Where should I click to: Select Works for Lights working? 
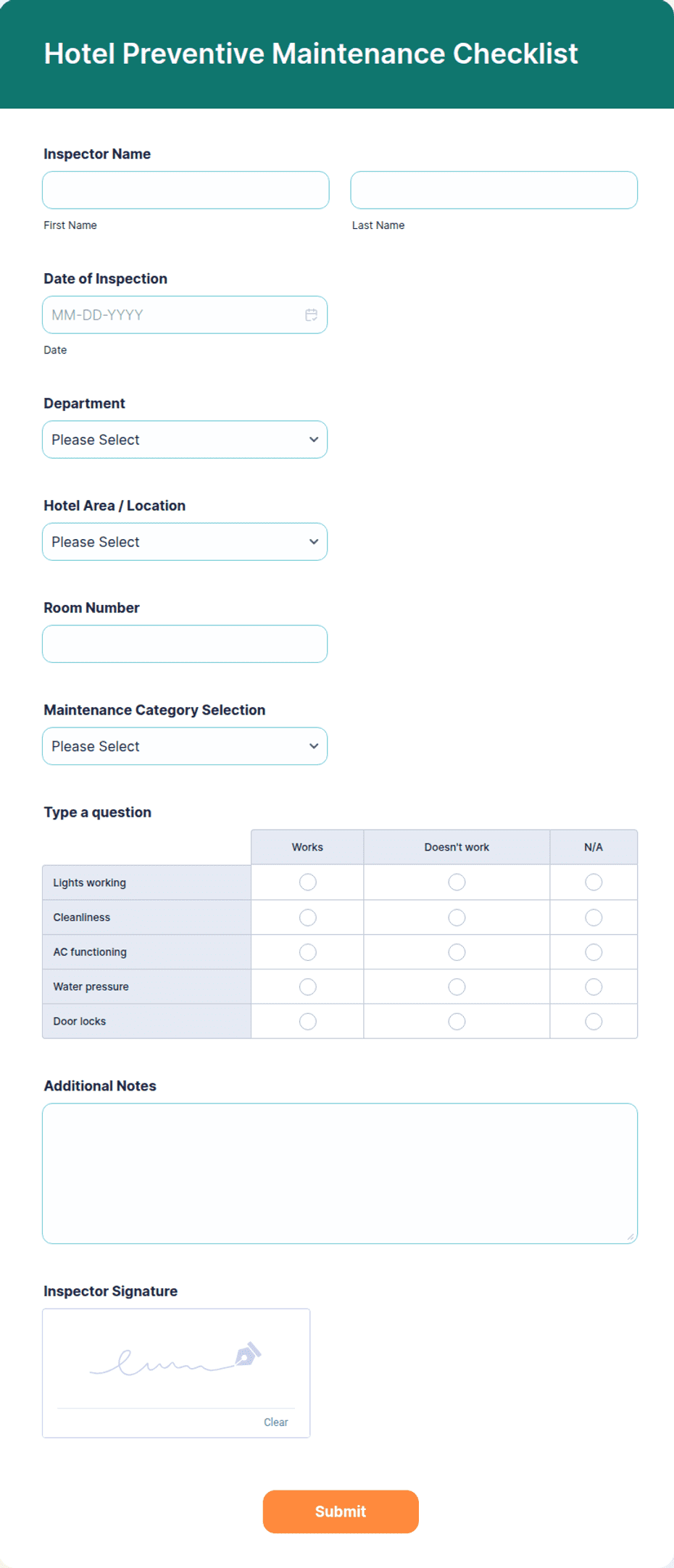coord(307,882)
